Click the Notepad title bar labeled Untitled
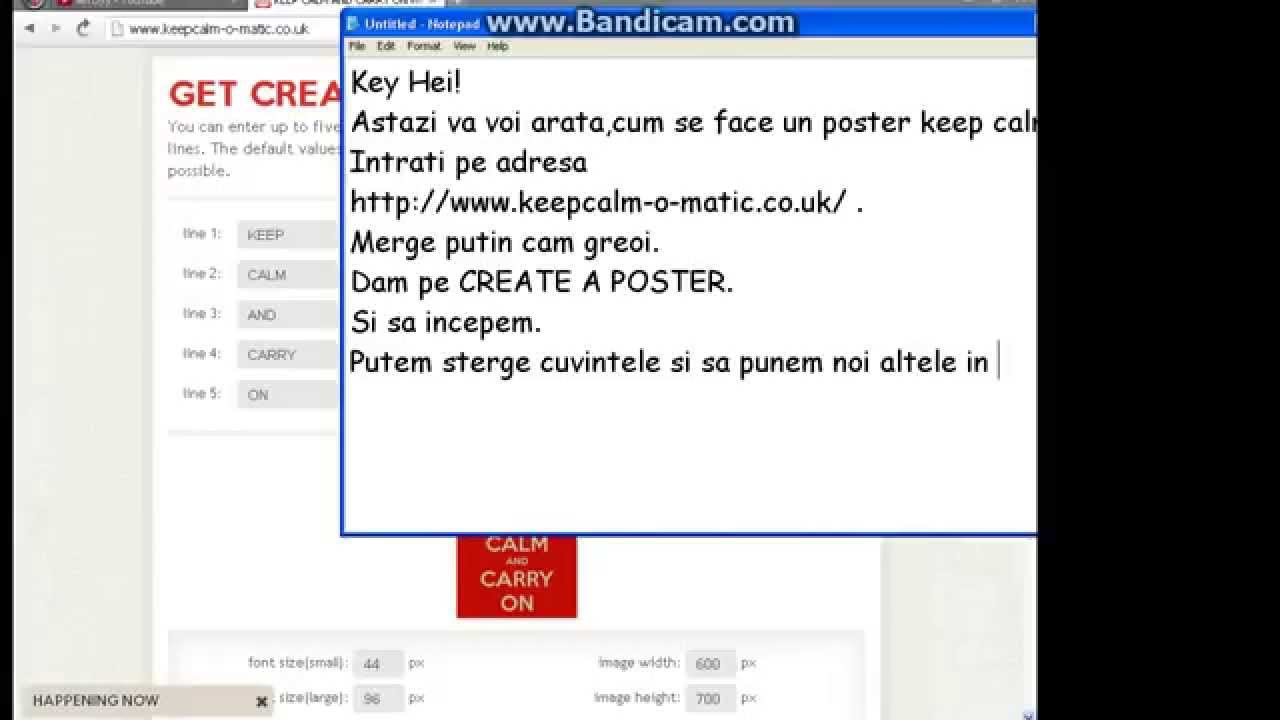The height and width of the screenshot is (720, 1280). 690,23
